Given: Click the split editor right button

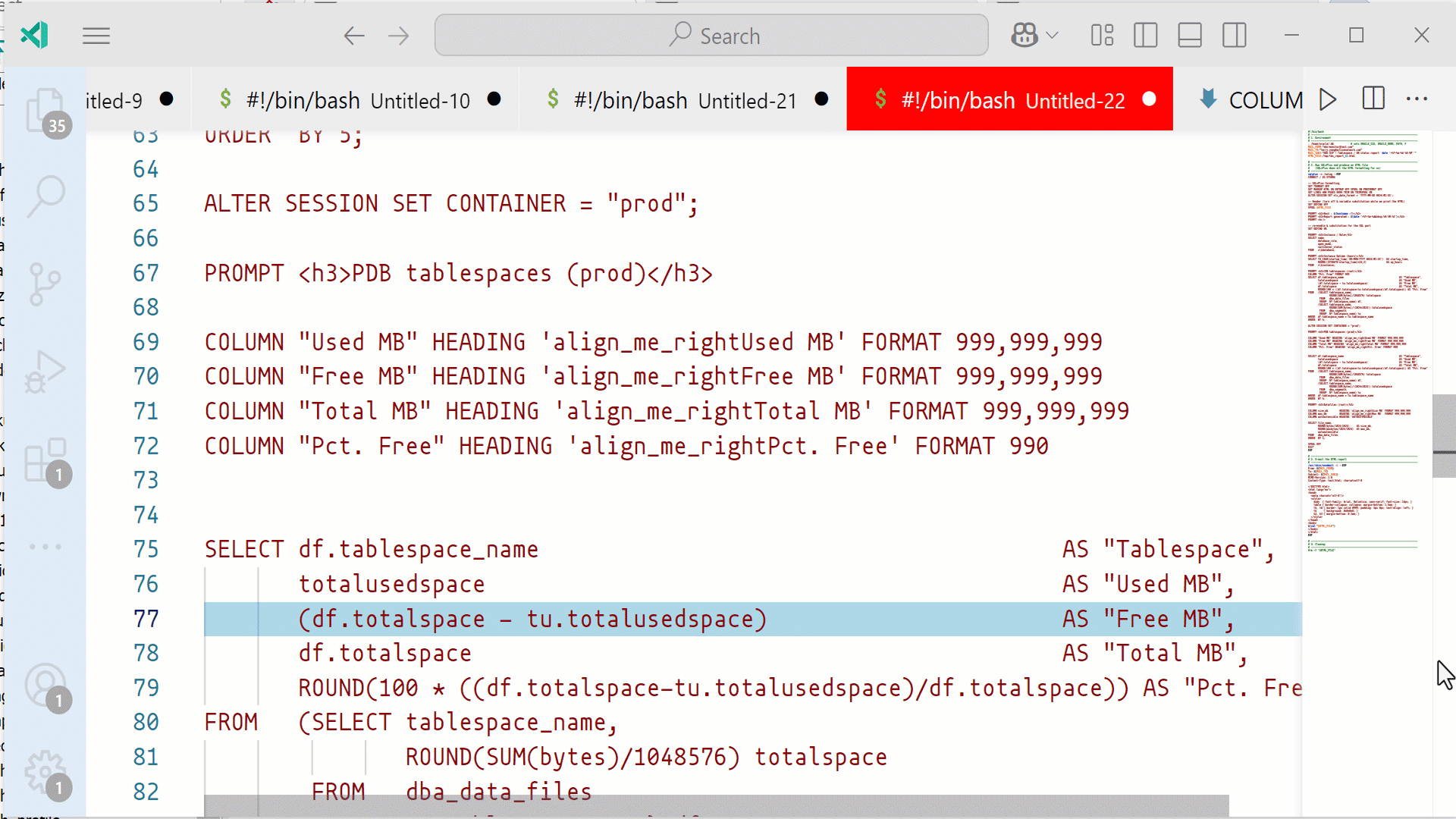Looking at the screenshot, I should pos(1373,99).
